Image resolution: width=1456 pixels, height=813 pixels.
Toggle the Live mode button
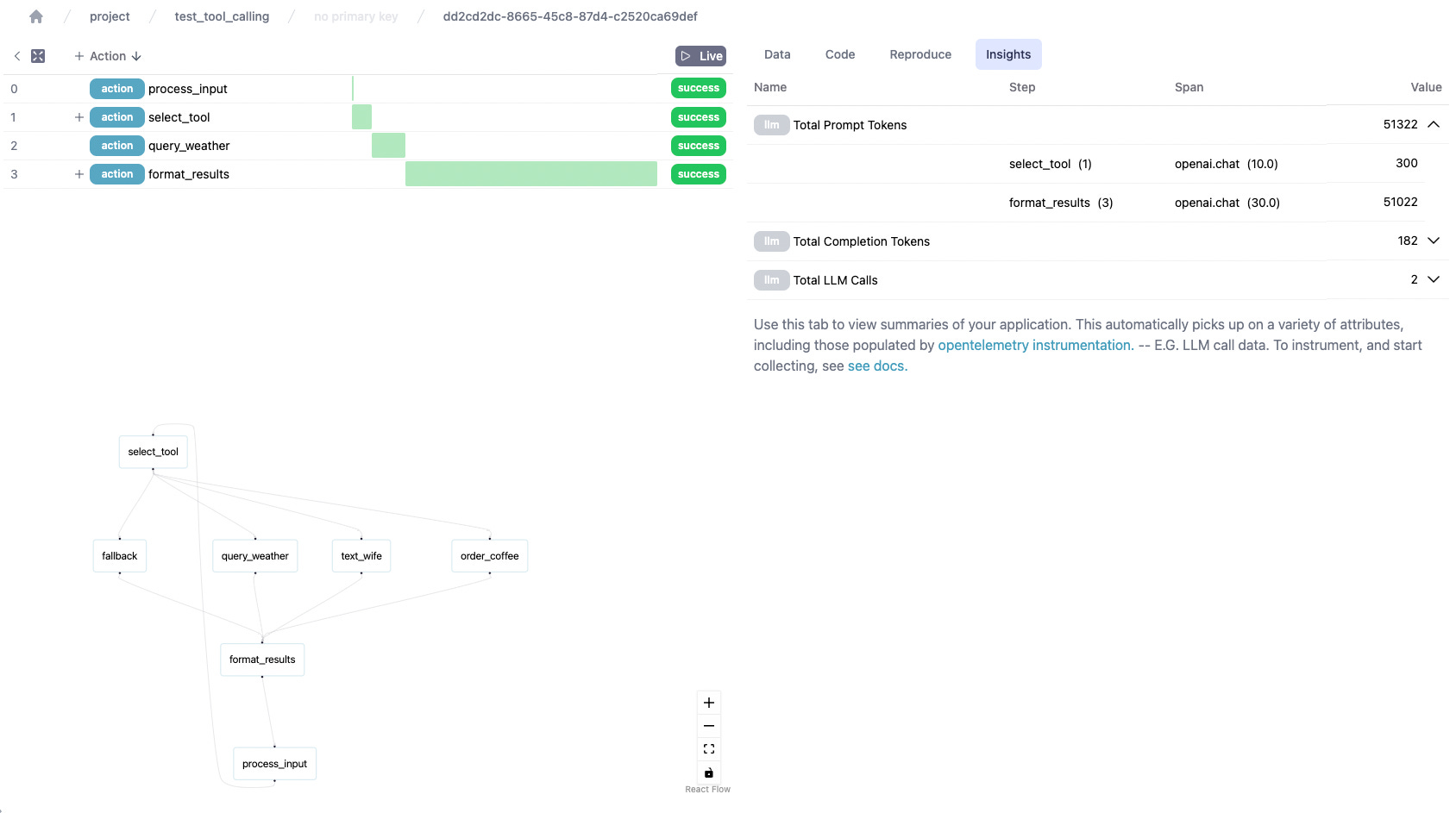click(x=700, y=55)
